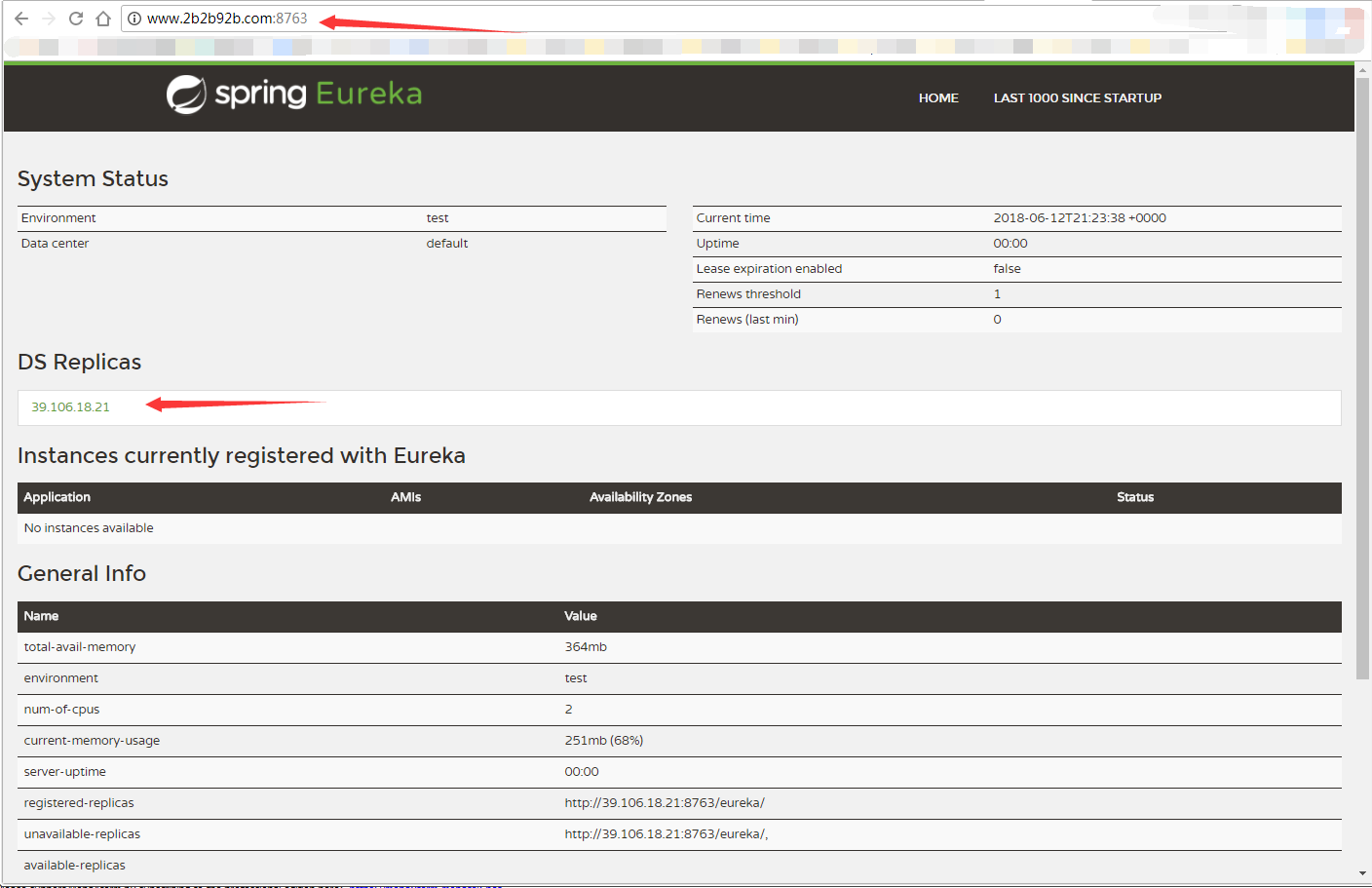Click the scrollbar up arrow
Image resolution: width=1372 pixels, height=888 pixels.
[x=1362, y=70]
